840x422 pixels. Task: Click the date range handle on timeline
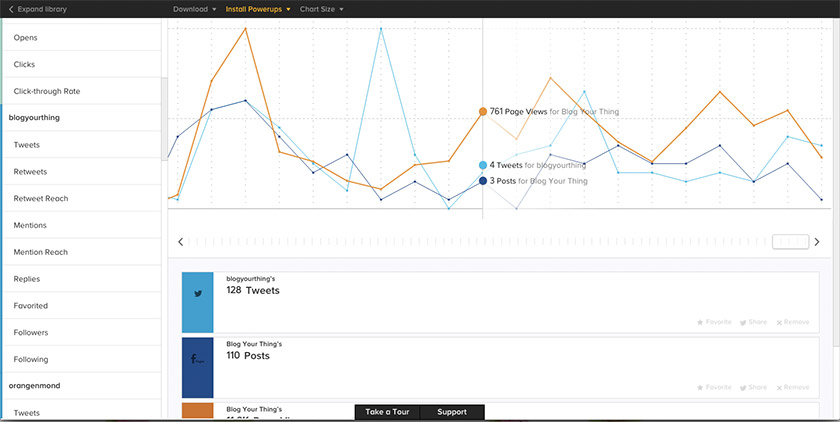pos(790,242)
